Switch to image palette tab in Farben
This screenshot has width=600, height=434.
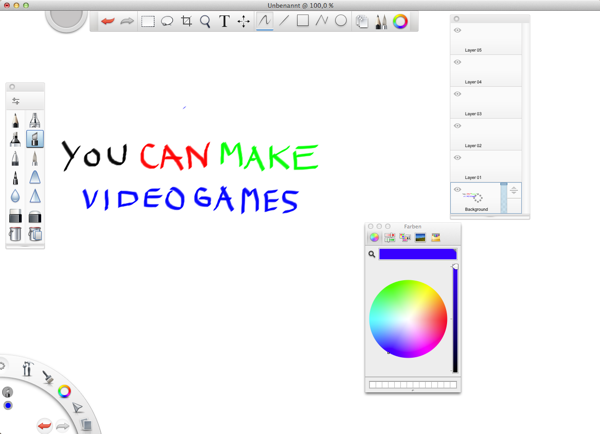[x=420, y=237]
